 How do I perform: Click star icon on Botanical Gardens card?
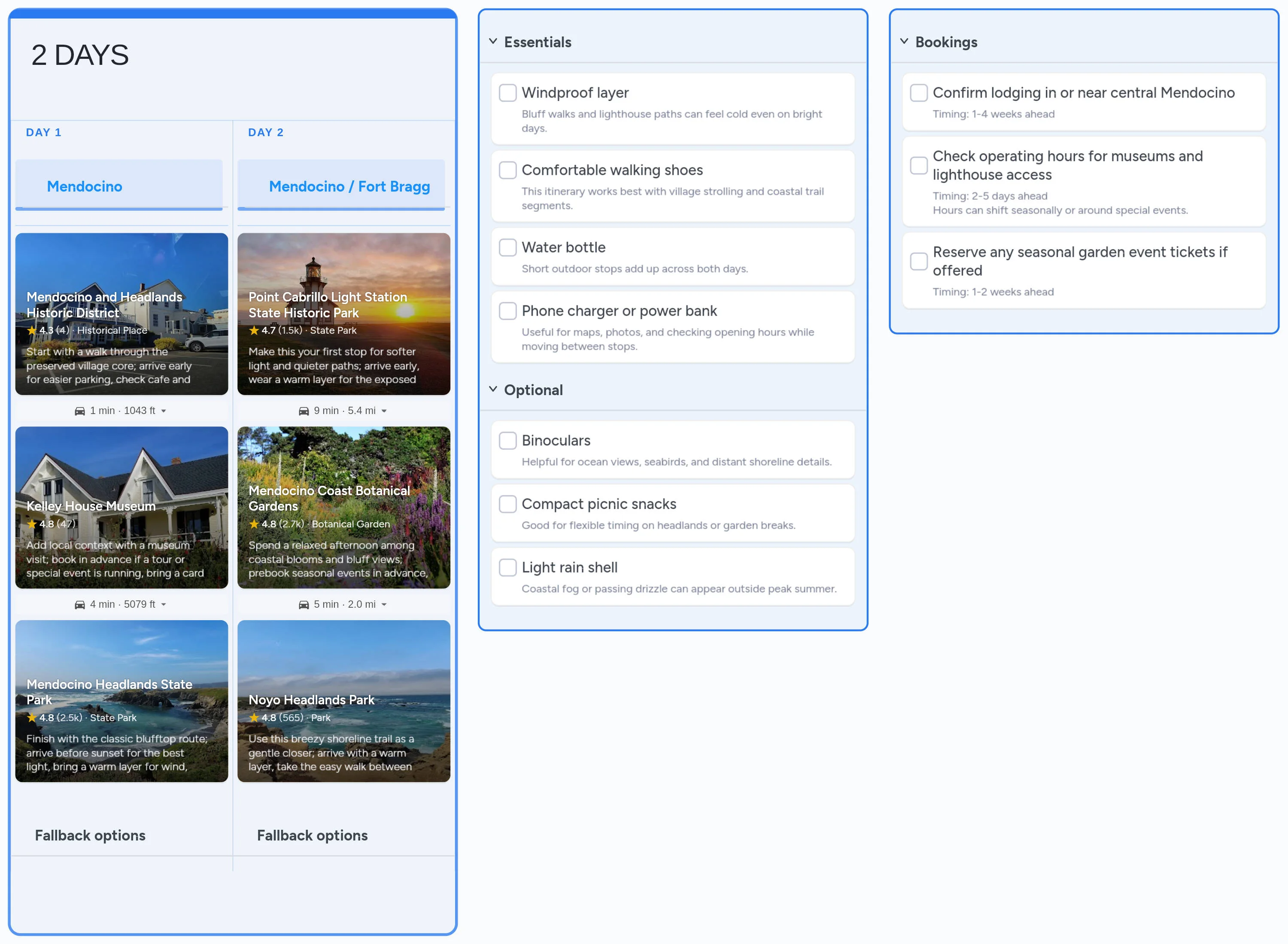(254, 524)
